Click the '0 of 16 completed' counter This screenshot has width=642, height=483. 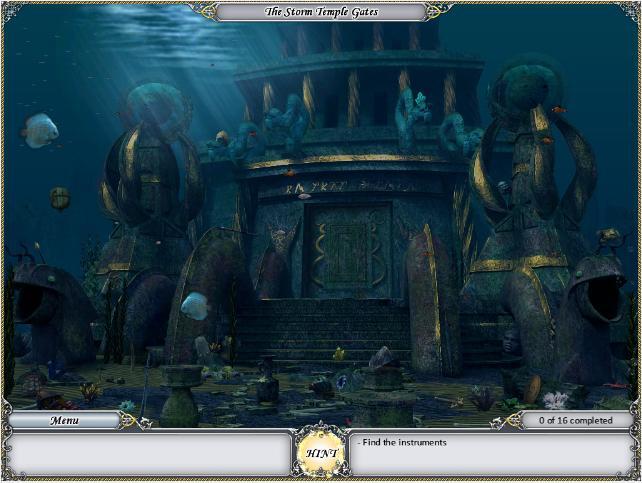576,420
